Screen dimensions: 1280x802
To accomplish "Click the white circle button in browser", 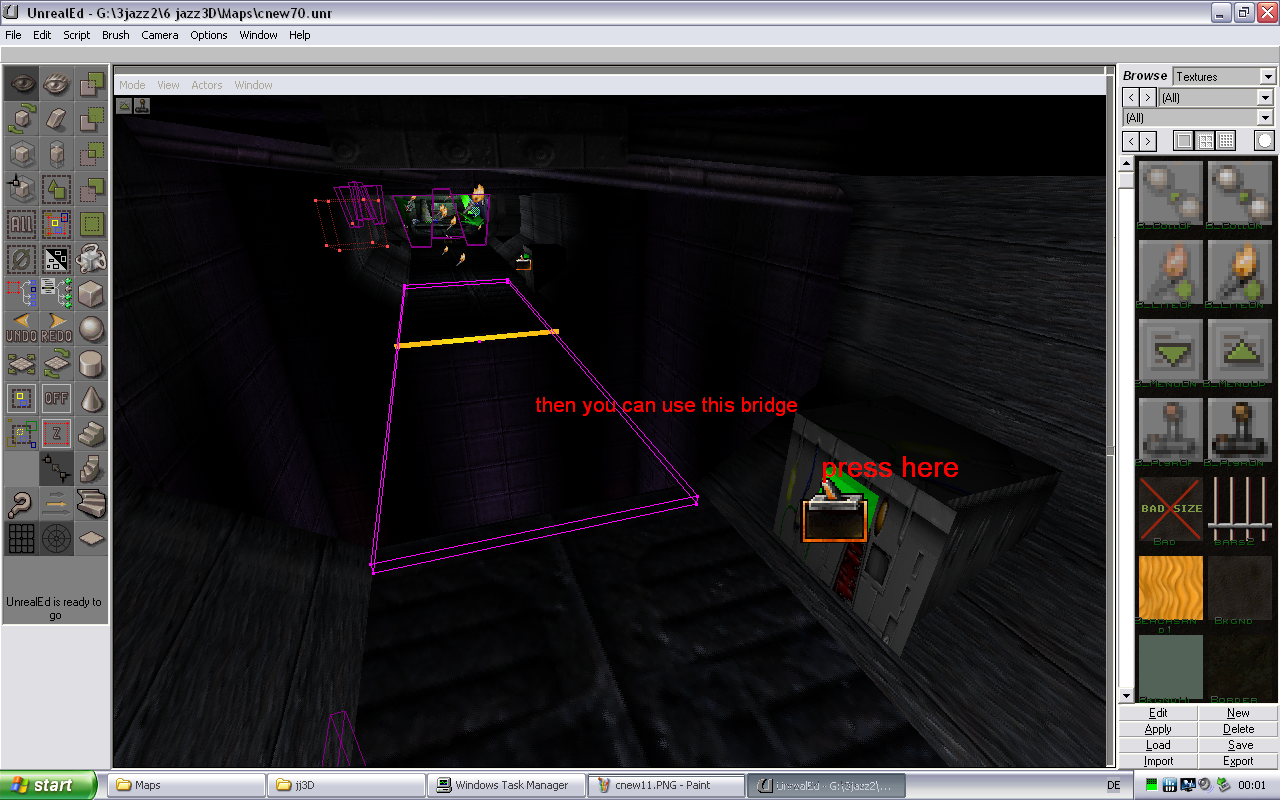I will [x=1265, y=141].
